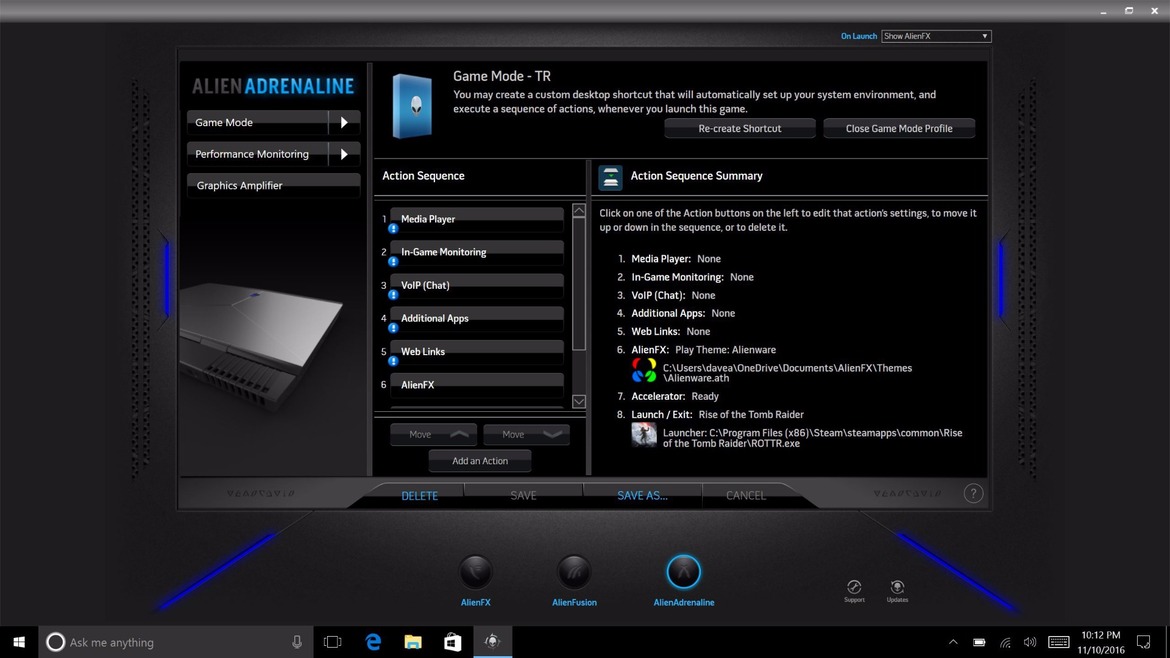Open the touch keyboard tray icon

pos(1059,642)
